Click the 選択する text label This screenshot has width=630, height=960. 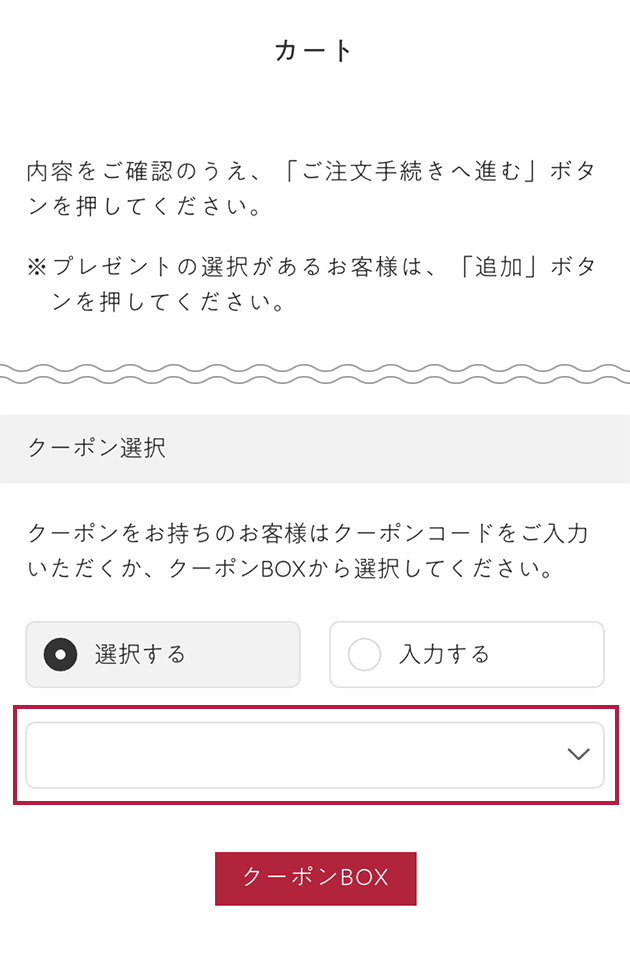pos(140,655)
